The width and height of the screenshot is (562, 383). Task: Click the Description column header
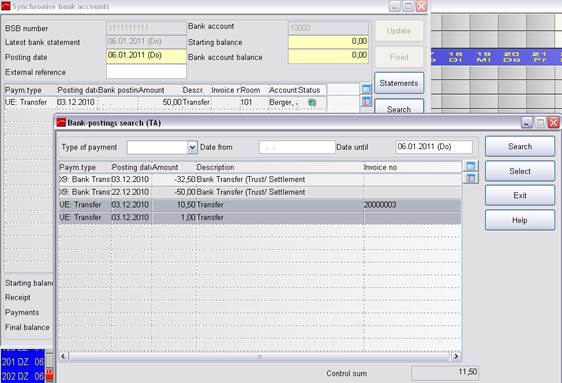[280, 167]
